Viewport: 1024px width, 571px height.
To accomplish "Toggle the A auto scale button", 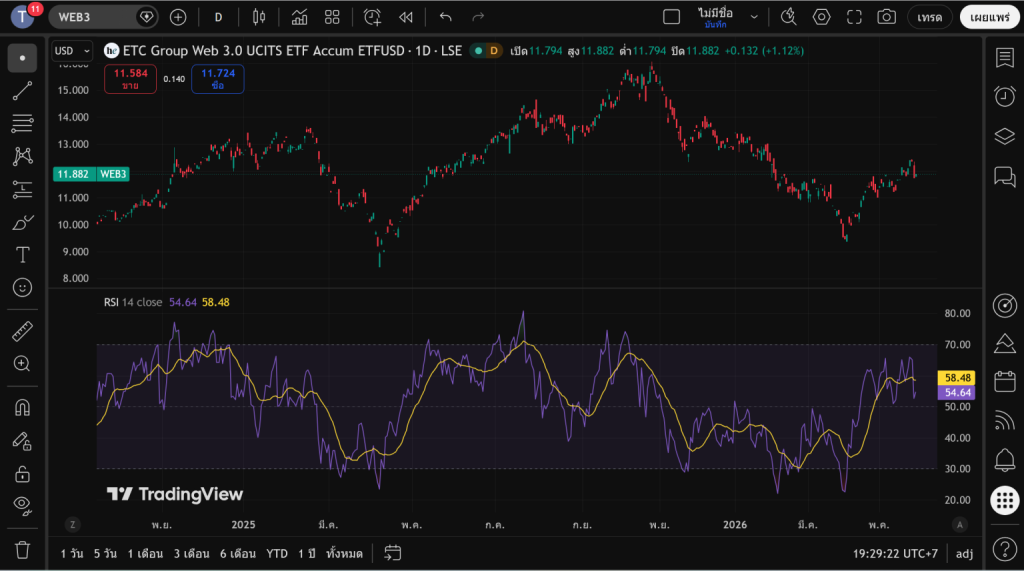I will pos(959,525).
